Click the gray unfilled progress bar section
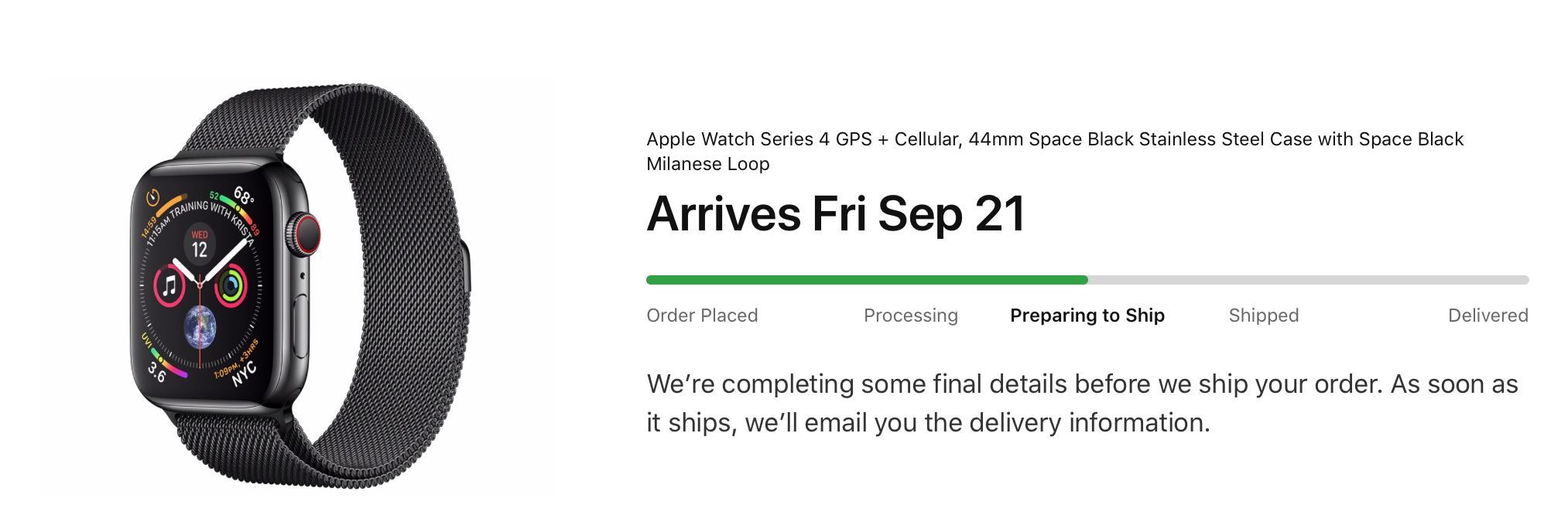1568x532 pixels. click(x=1309, y=280)
